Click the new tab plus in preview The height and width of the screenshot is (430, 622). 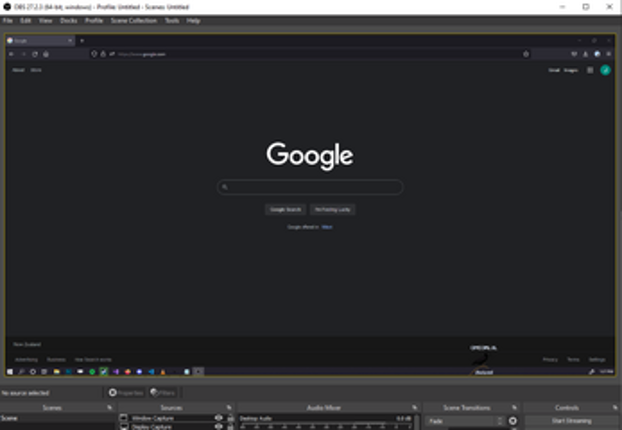82,40
